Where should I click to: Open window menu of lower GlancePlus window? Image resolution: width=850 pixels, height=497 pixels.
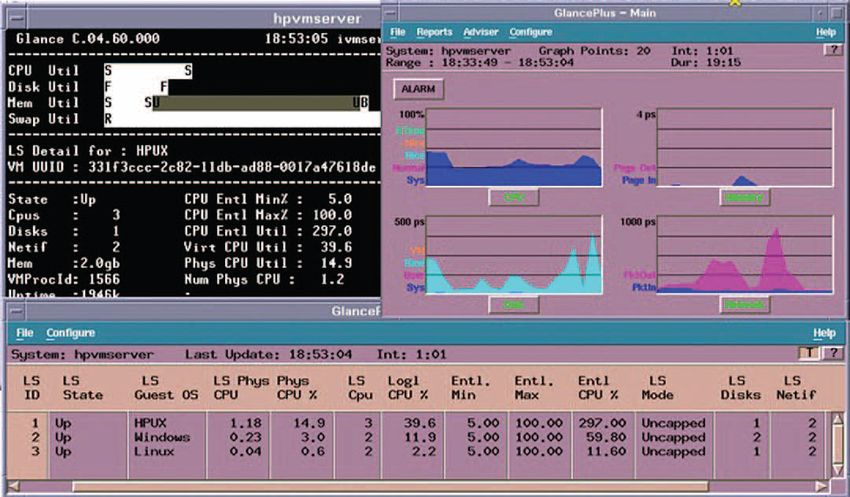[17, 311]
